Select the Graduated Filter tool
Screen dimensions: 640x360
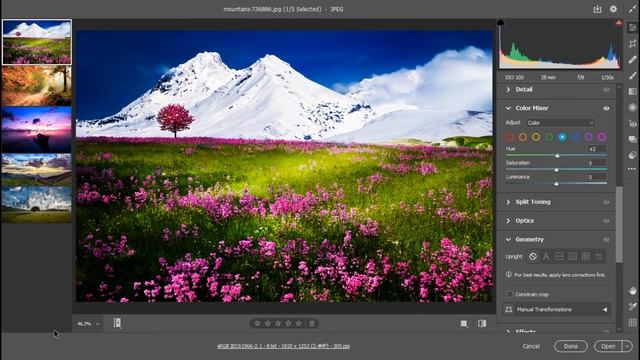[632, 91]
